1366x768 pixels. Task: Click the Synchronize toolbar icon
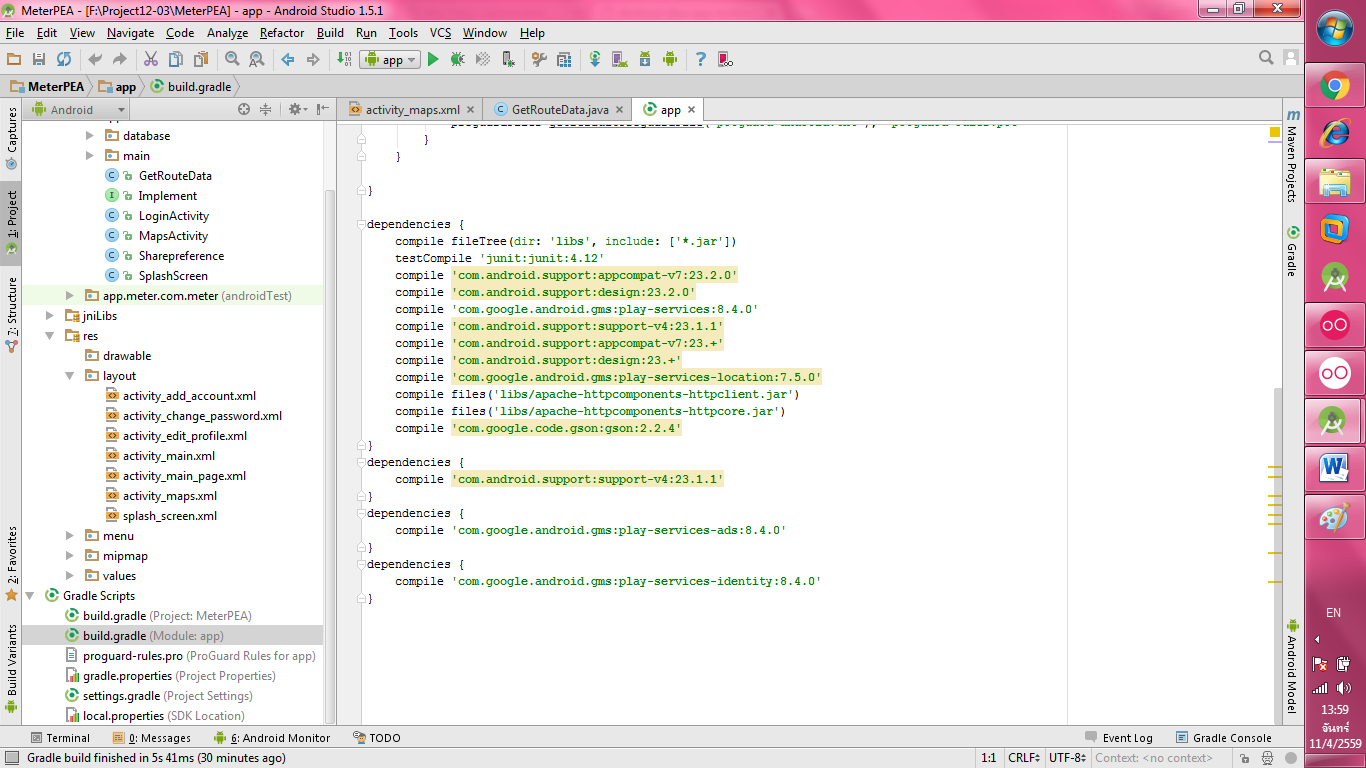(64, 59)
